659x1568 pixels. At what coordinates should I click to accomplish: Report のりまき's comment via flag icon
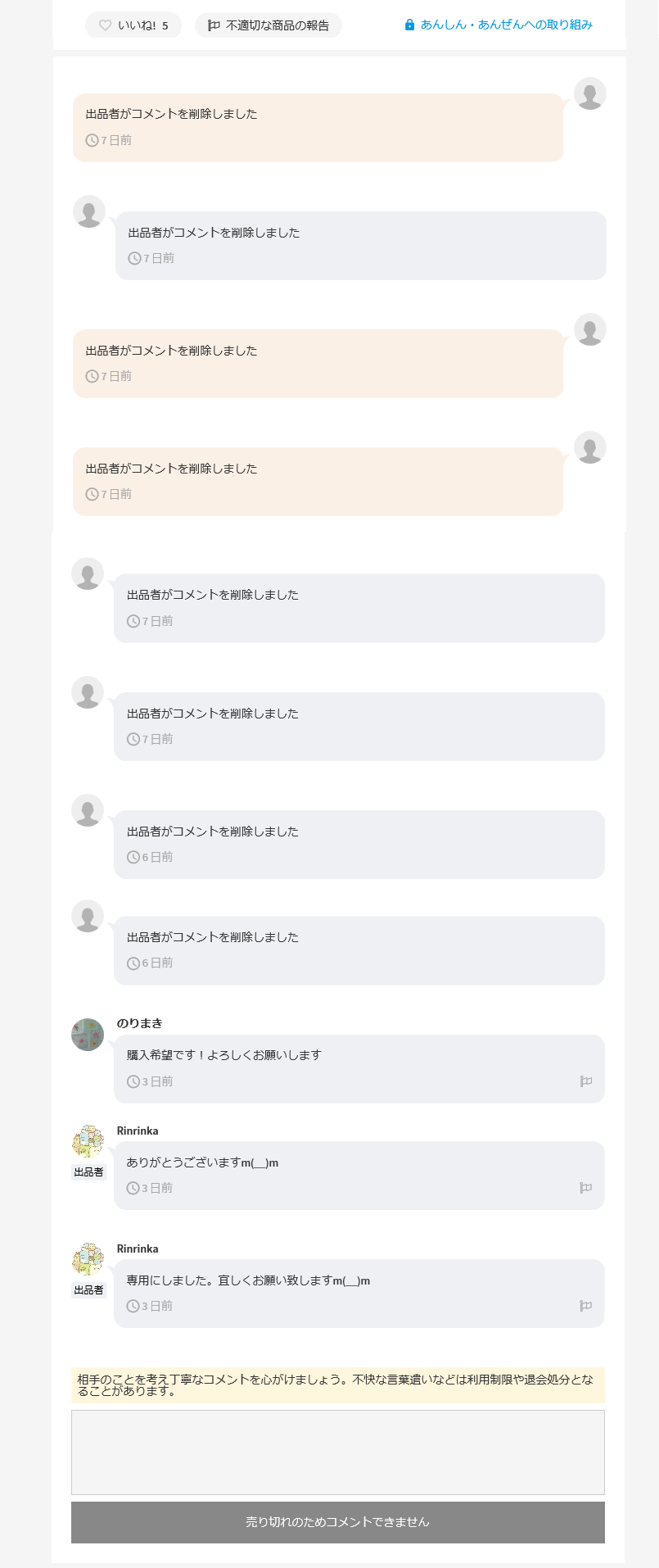click(x=586, y=1081)
